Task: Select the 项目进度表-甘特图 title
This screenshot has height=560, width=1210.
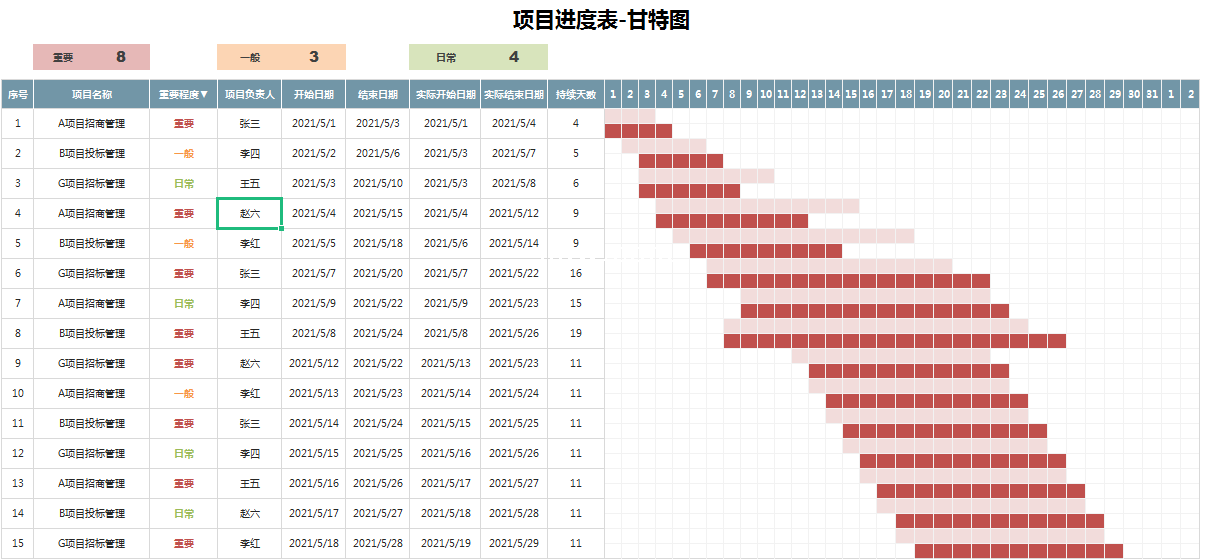Action: pyautogui.click(x=601, y=20)
